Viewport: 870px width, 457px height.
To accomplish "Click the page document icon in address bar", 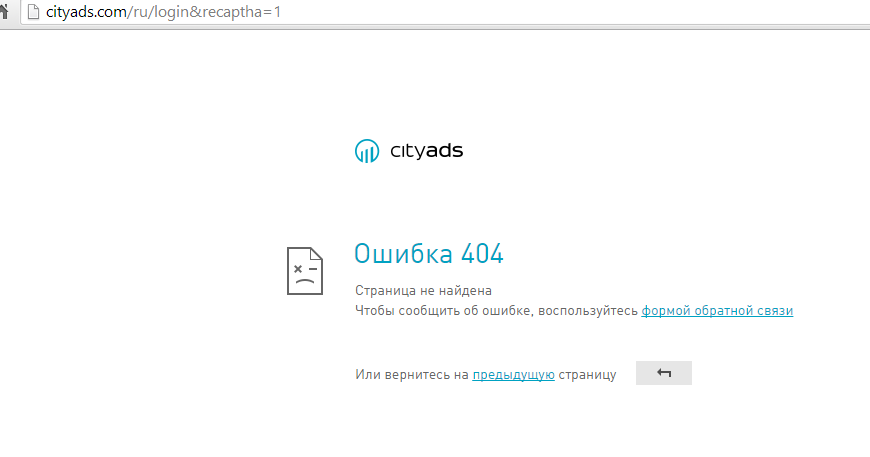I will point(33,12).
